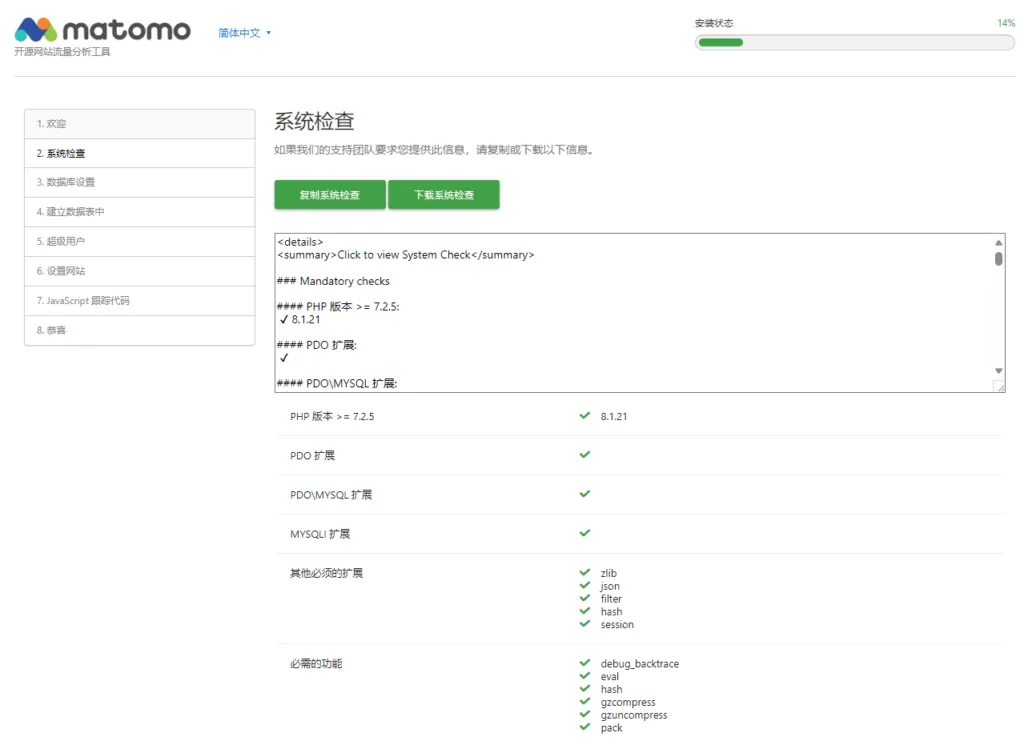Open the 简体中文 language dropdown
This screenshot has width=1024, height=737.
pos(244,33)
